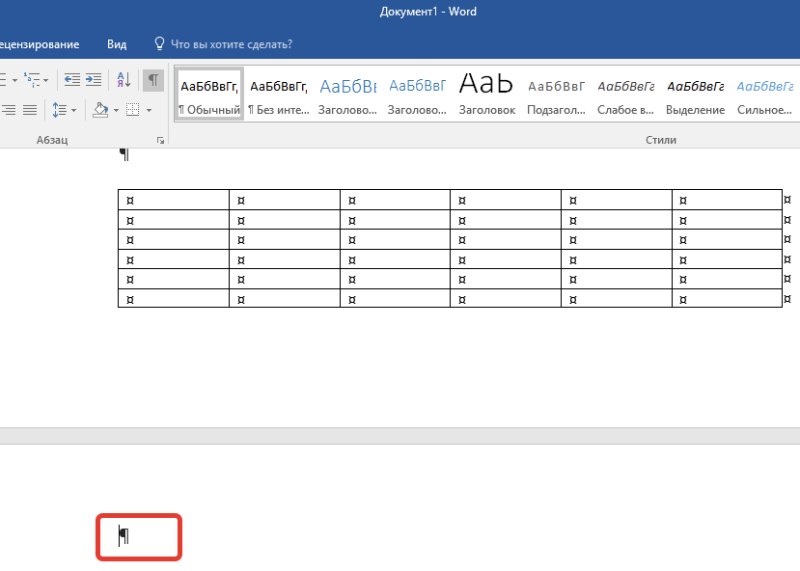
Task: Sort the selection alphabetically
Action: point(123,79)
